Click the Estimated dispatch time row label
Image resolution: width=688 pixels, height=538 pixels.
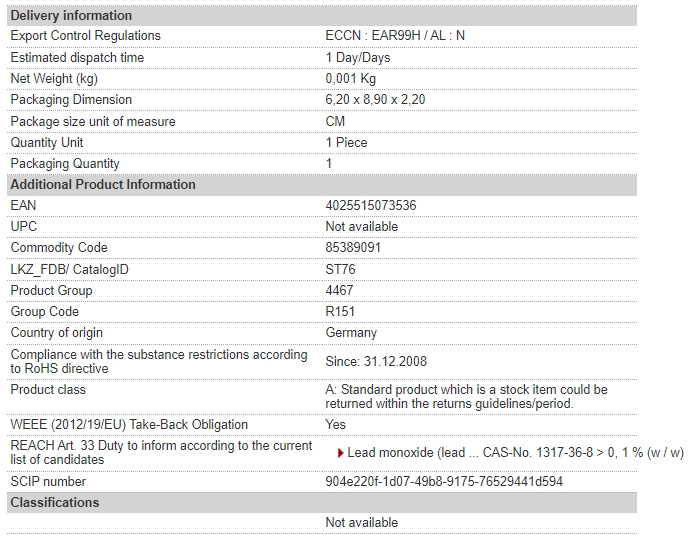pyautogui.click(x=77, y=57)
